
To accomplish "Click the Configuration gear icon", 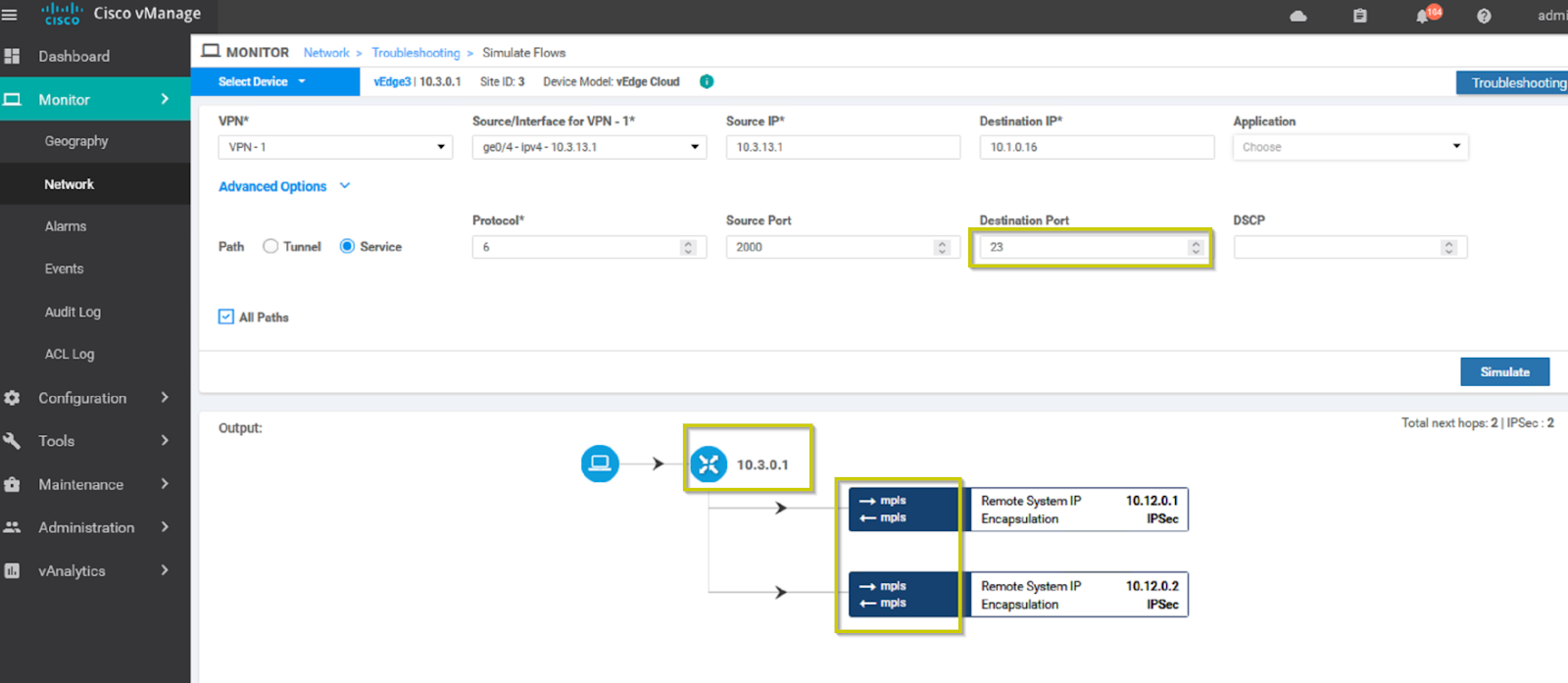I will [x=12, y=398].
